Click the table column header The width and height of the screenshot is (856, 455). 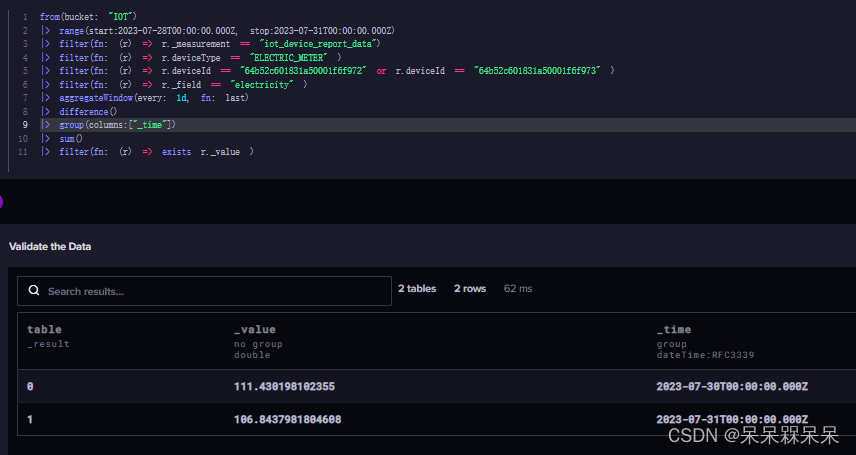pos(44,329)
